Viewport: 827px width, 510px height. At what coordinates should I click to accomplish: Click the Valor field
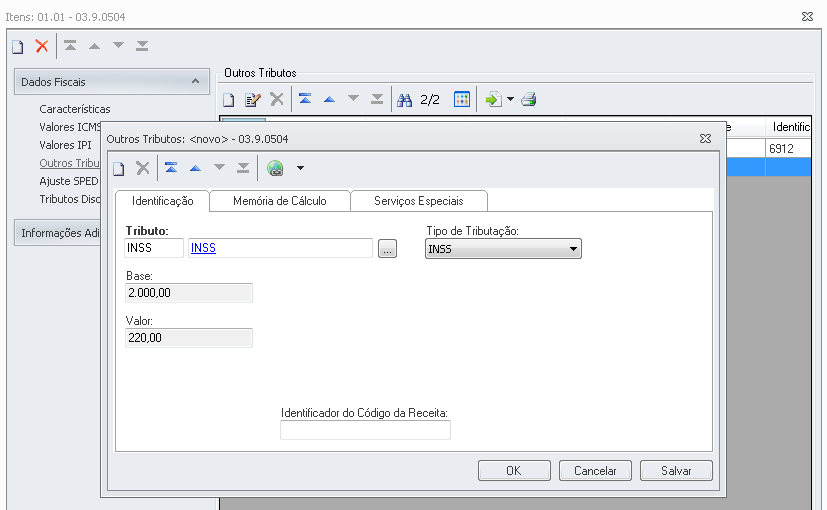(189, 338)
